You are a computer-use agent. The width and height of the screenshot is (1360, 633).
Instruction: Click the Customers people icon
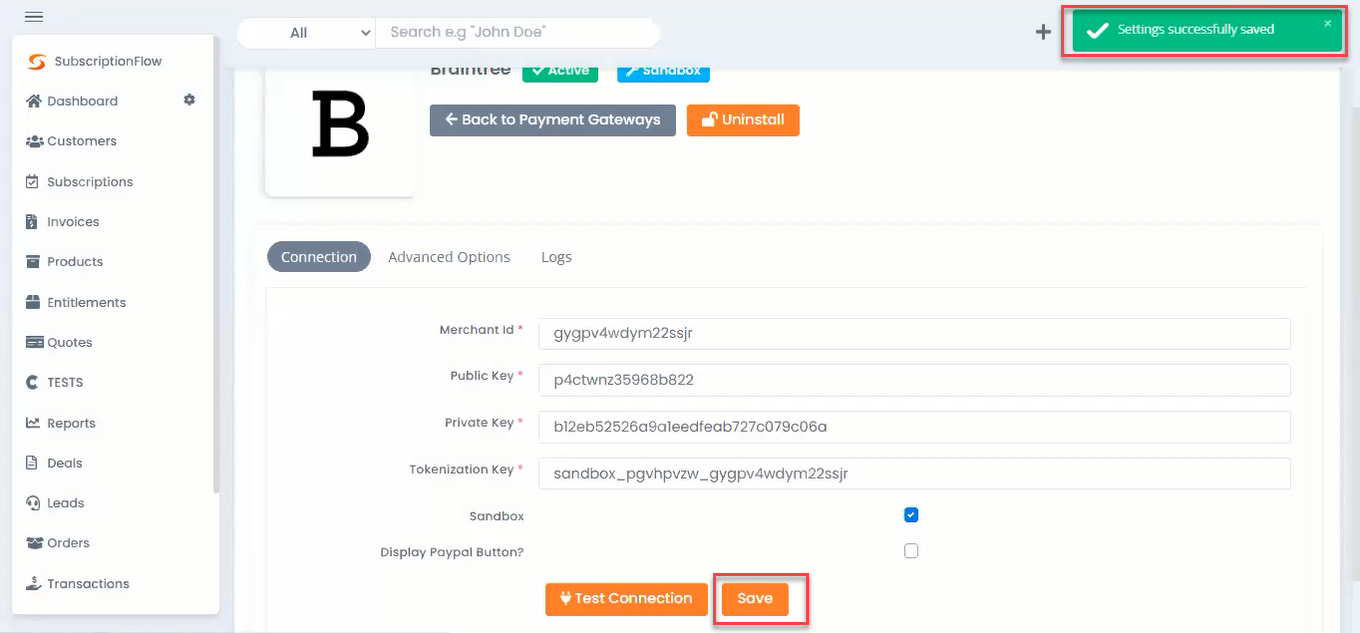pyautogui.click(x=34, y=141)
